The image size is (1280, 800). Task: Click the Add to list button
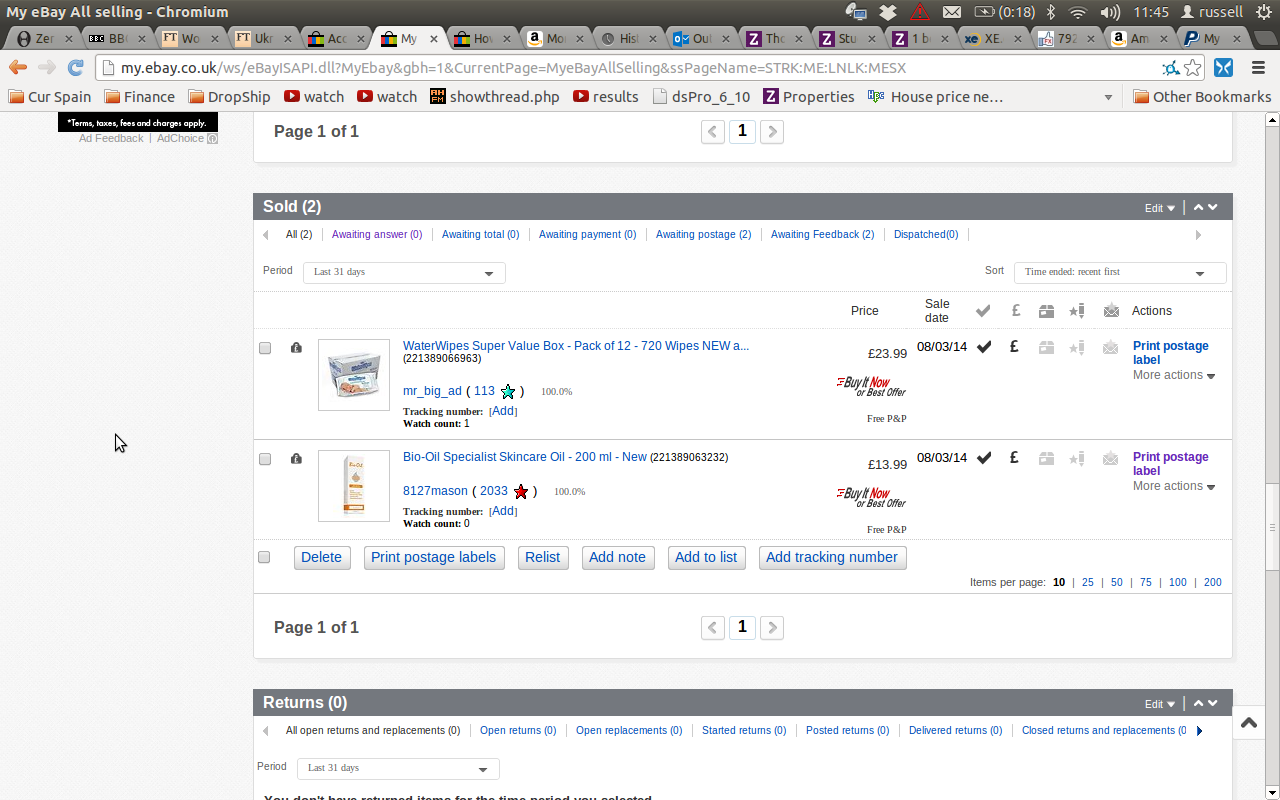coord(706,558)
